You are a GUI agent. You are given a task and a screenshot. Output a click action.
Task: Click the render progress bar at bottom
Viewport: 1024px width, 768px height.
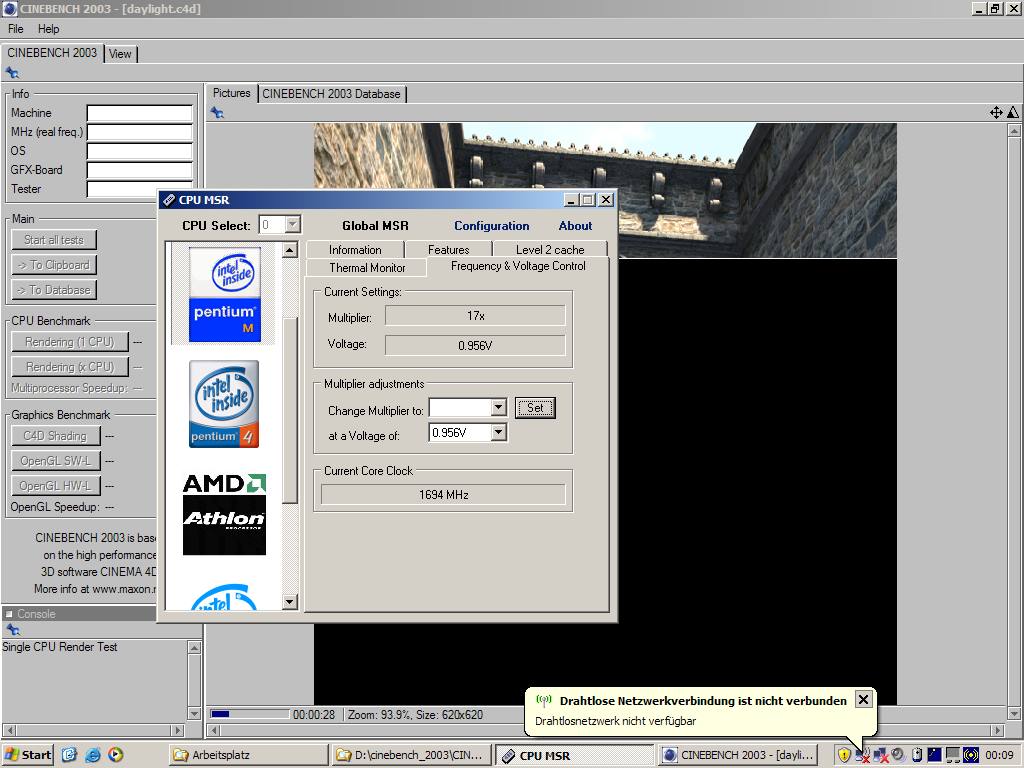pos(249,714)
